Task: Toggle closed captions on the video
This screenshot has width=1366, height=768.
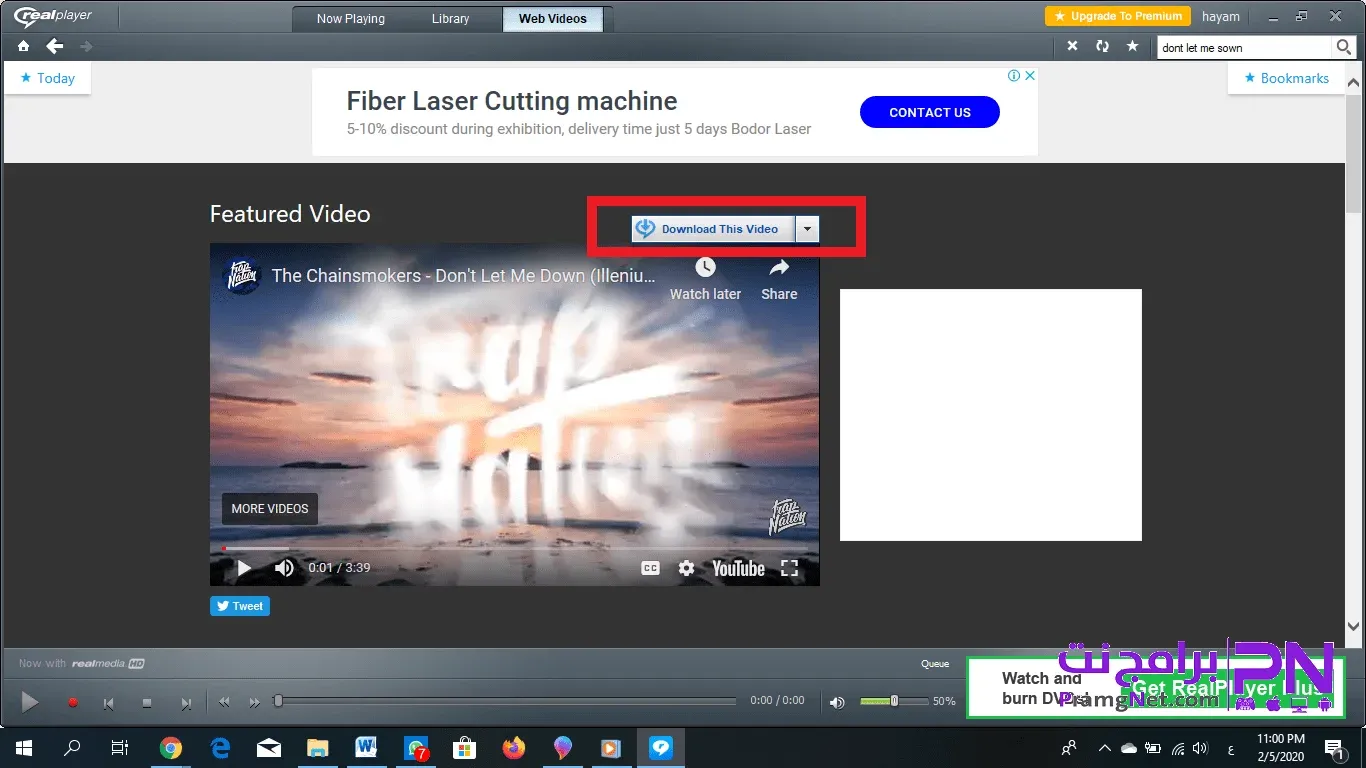Action: point(650,568)
